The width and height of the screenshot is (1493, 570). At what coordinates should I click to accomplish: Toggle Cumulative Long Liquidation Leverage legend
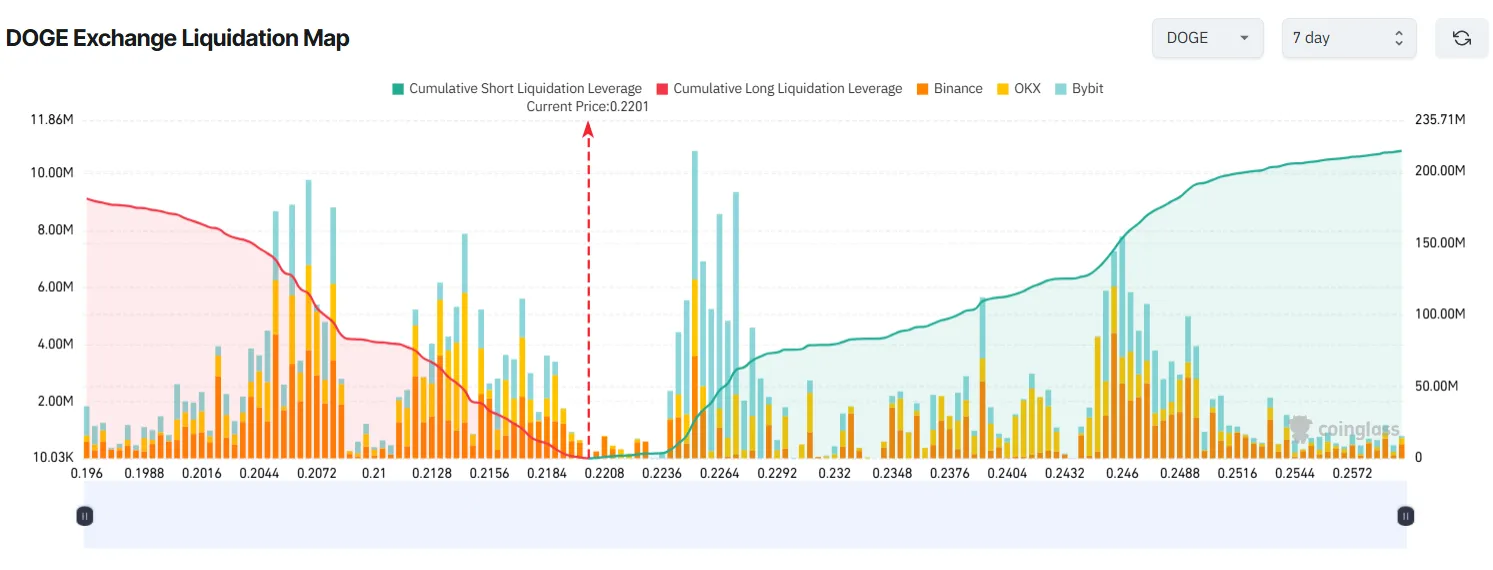787,88
